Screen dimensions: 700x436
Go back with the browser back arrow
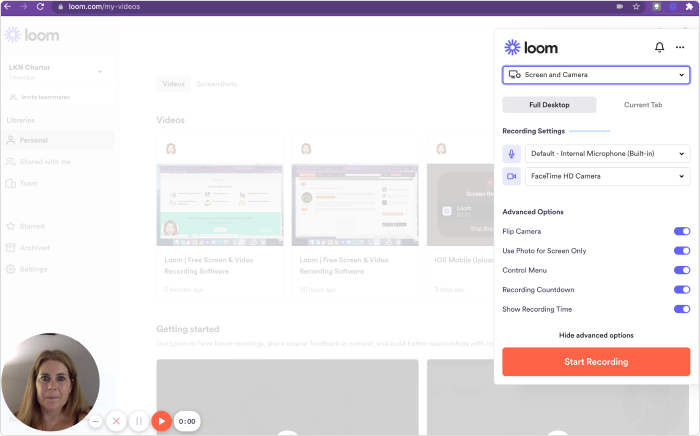(7, 6)
